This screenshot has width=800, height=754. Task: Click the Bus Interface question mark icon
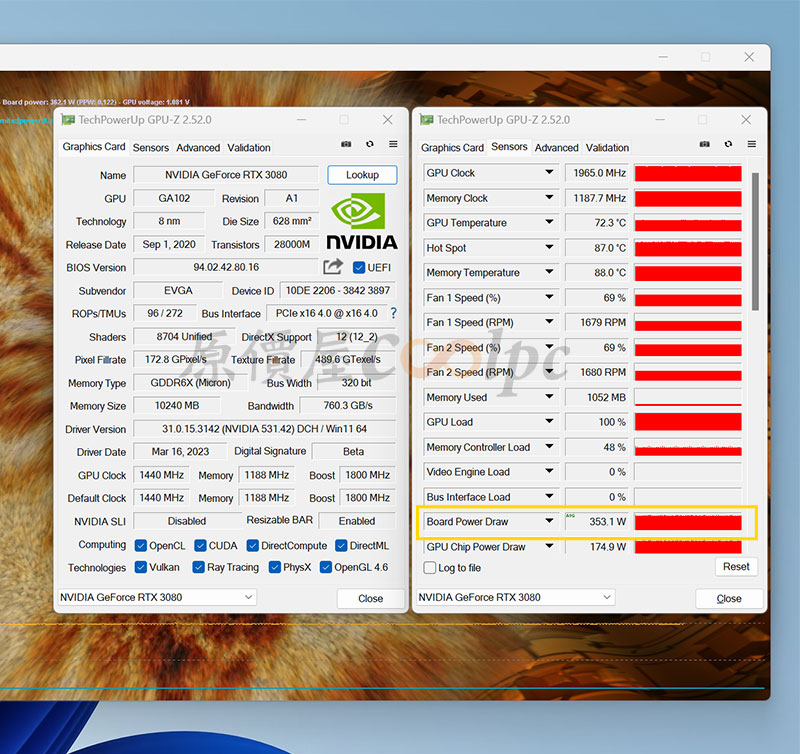pyautogui.click(x=393, y=313)
